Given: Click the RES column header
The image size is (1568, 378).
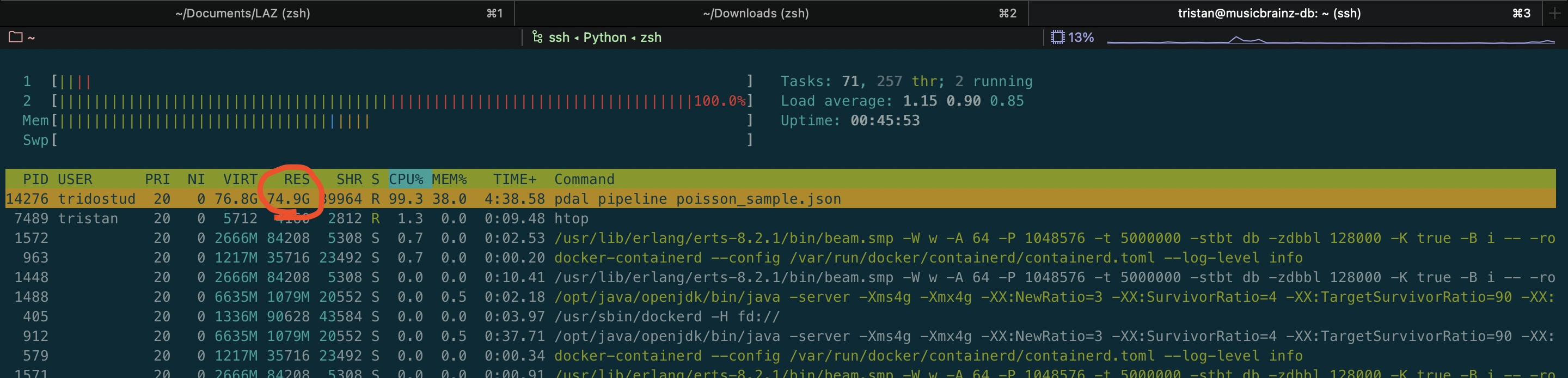Looking at the screenshot, I should (296, 180).
